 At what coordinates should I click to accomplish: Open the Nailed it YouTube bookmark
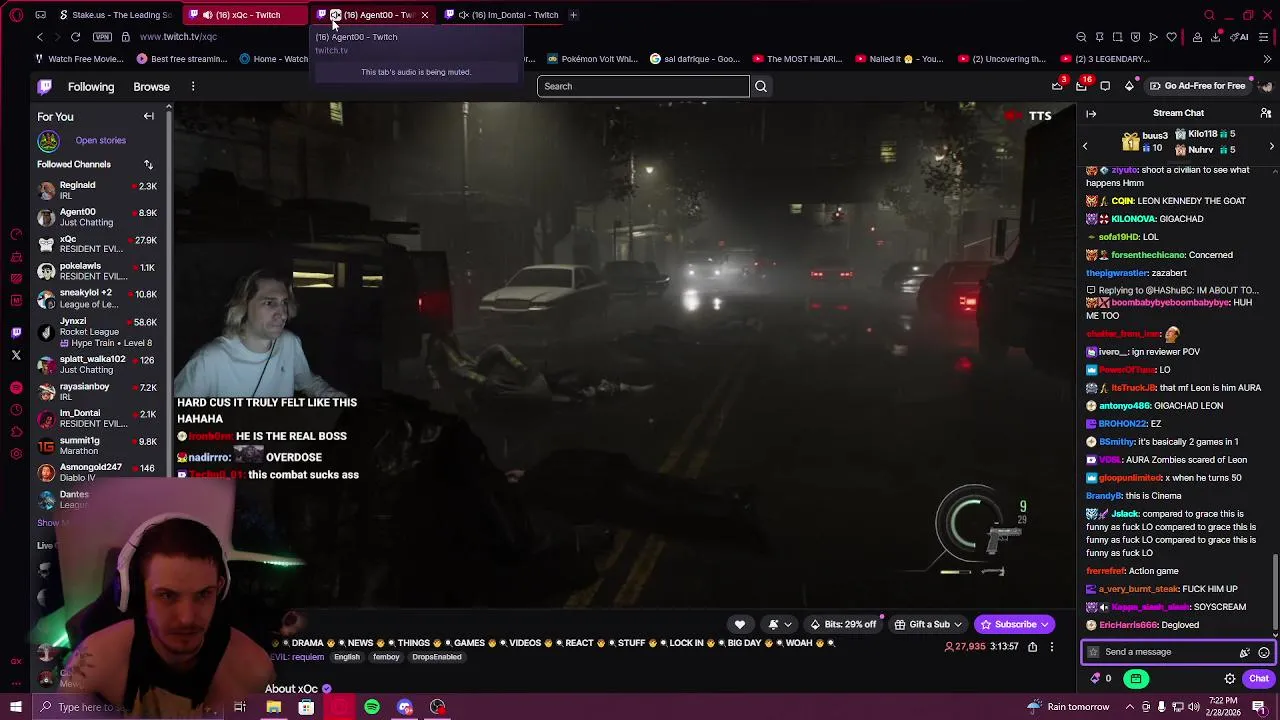pos(899,59)
